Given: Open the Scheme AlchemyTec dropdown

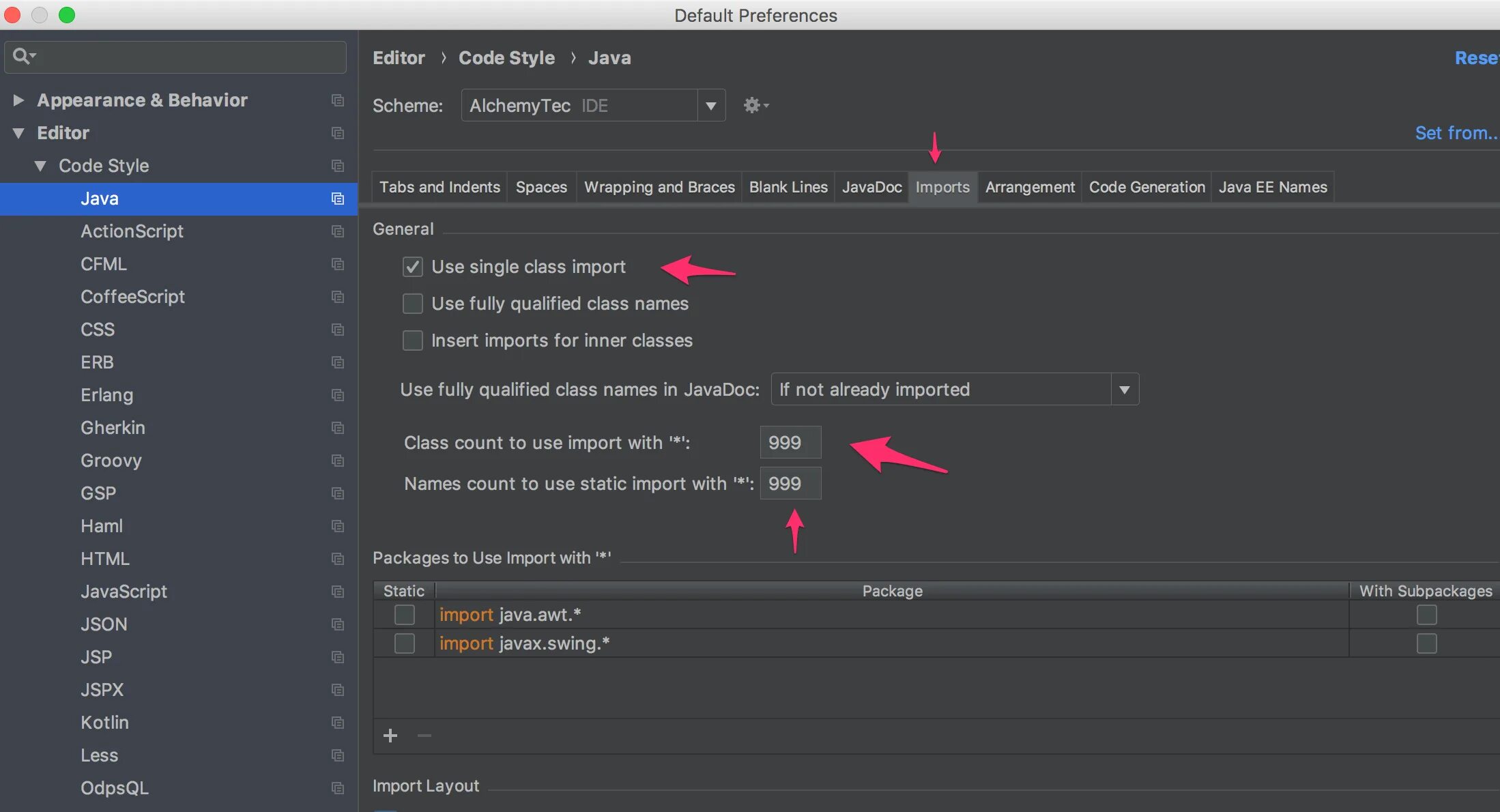Looking at the screenshot, I should click(x=710, y=106).
